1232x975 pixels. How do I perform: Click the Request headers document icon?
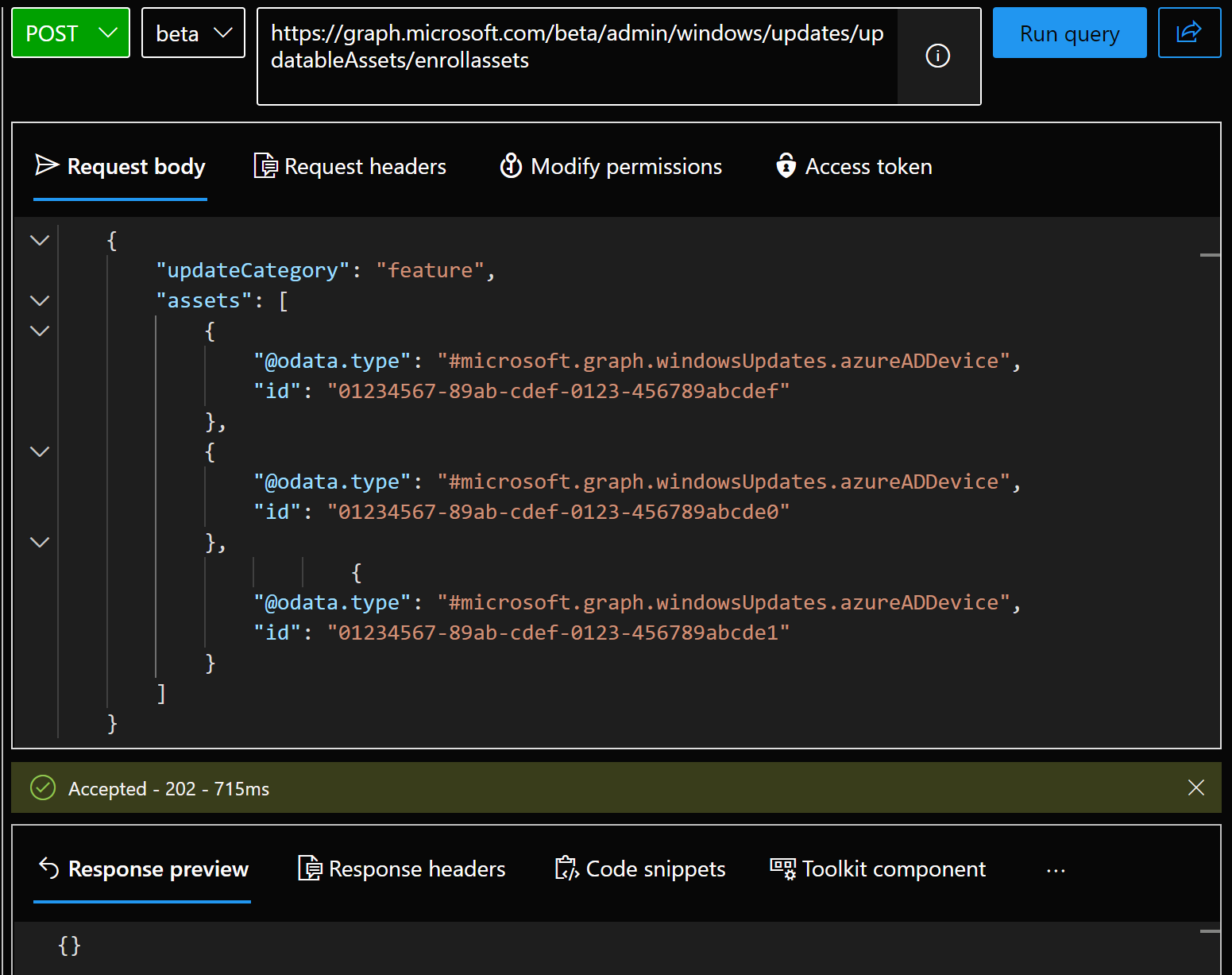pos(265,166)
